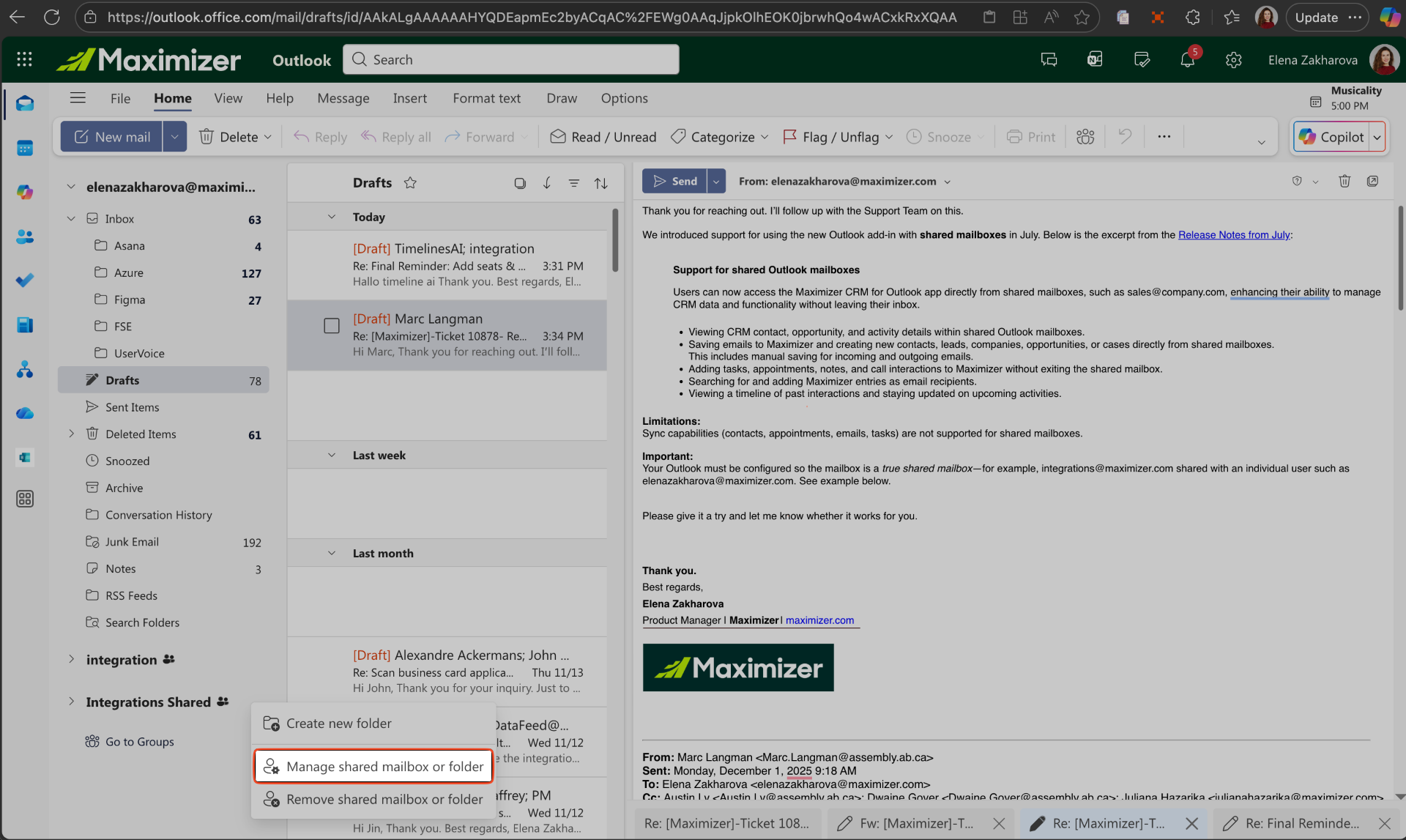This screenshot has width=1406, height=840.
Task: Open Calendar app in left rail
Action: (25, 148)
